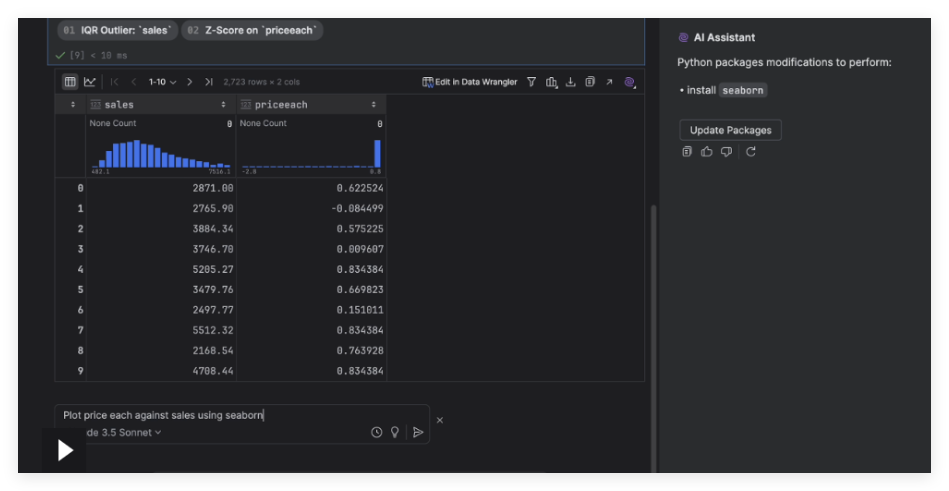Copy the table to clipboard
This screenshot has height=491, width=949.
click(589, 82)
